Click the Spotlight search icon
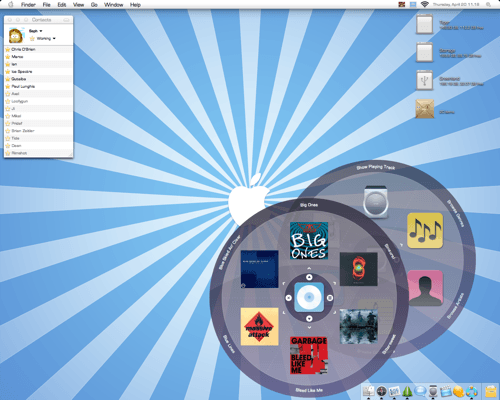500x400 pixels. click(x=488, y=4)
